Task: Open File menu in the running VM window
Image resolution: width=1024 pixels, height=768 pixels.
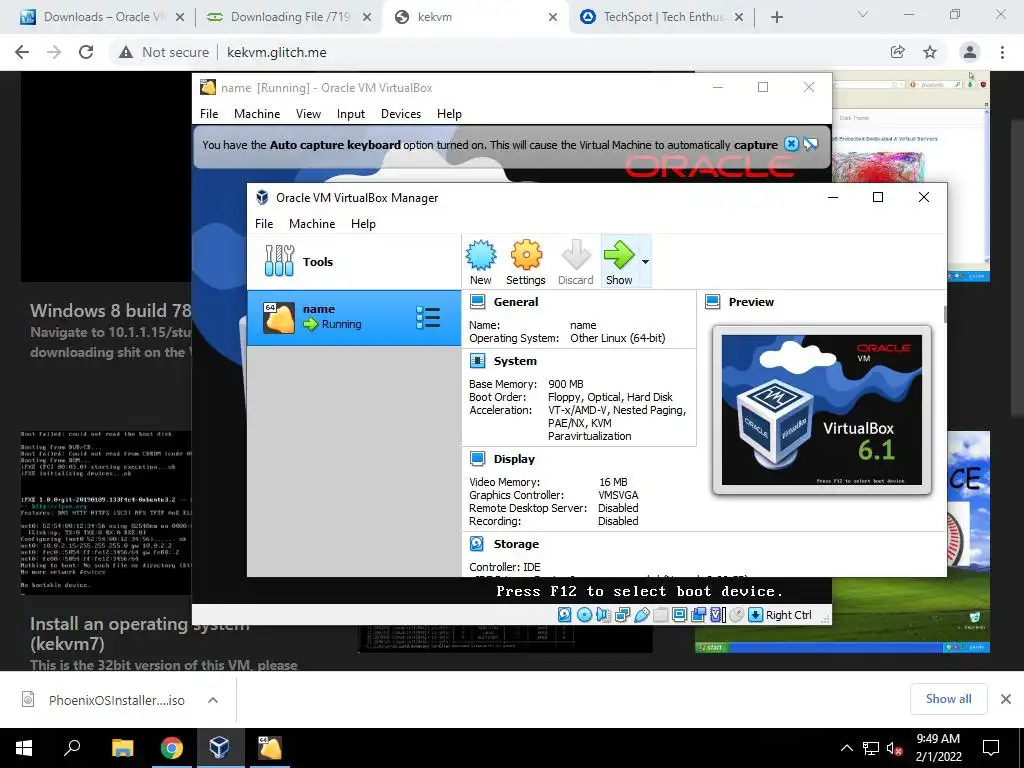Action: point(209,114)
